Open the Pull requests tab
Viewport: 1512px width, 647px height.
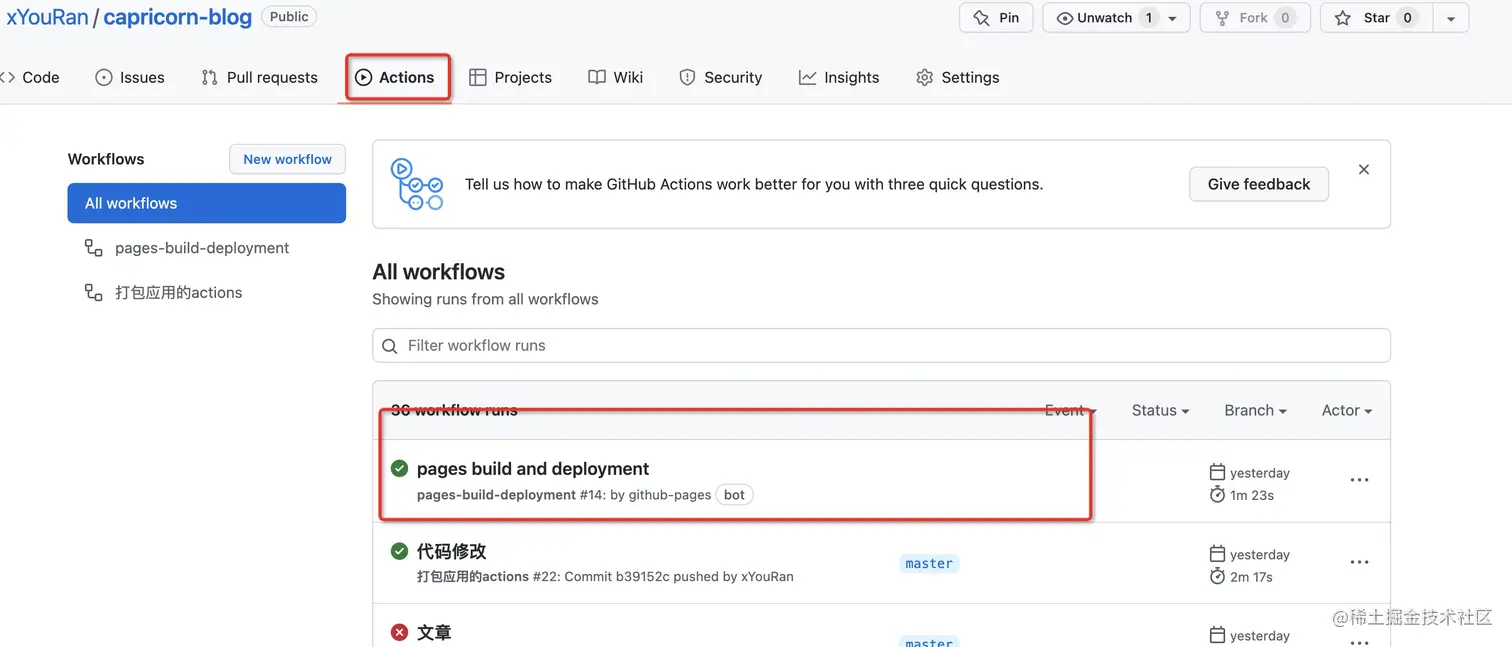pyautogui.click(x=259, y=77)
